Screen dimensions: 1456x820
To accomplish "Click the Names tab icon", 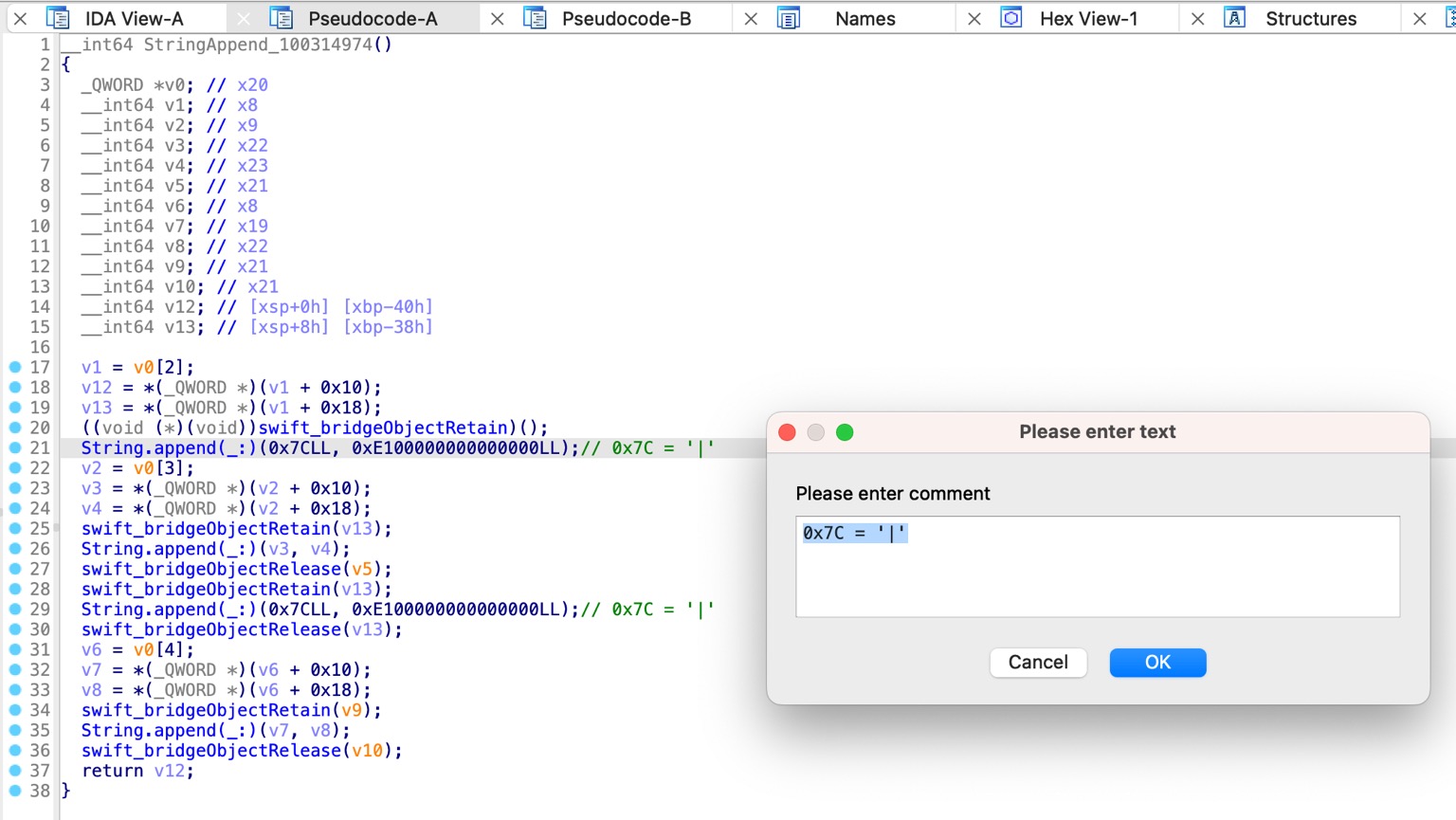I will click(789, 18).
